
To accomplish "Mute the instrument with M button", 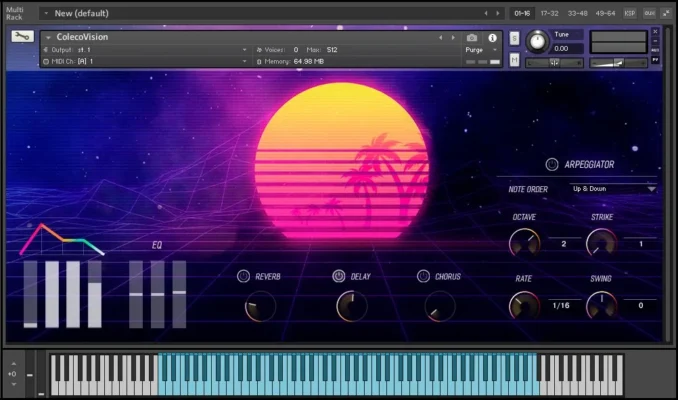I will point(514,60).
